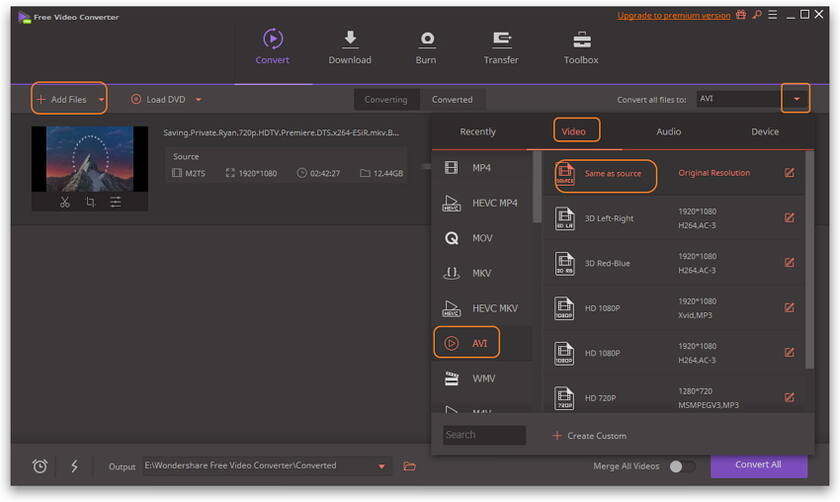This screenshot has width=840, height=502.
Task: Edit the 3D Red-Blue preset
Action: coord(789,263)
